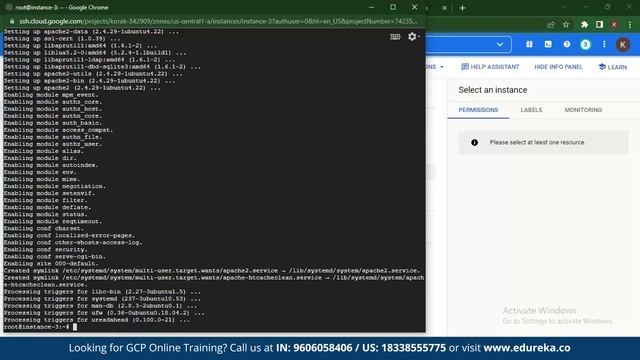Click 'Select an instance' heading text
The width and height of the screenshot is (640, 360).
coord(493,90)
